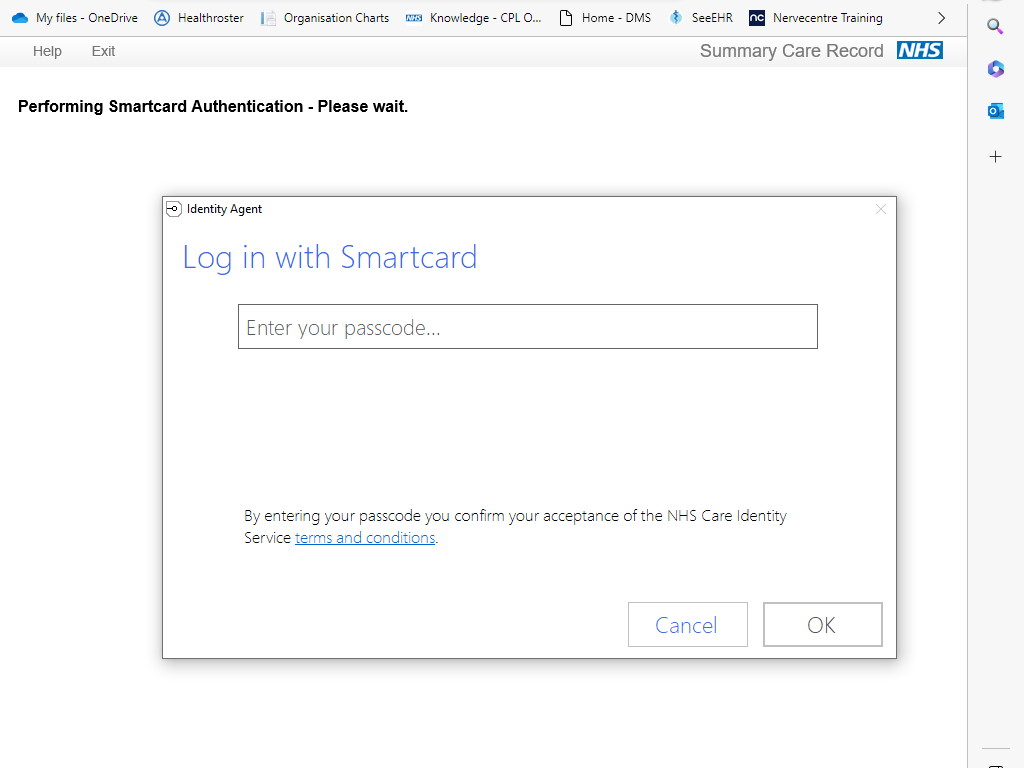Open the terms and conditions link
Image resolution: width=1024 pixels, height=768 pixels.
(x=365, y=537)
